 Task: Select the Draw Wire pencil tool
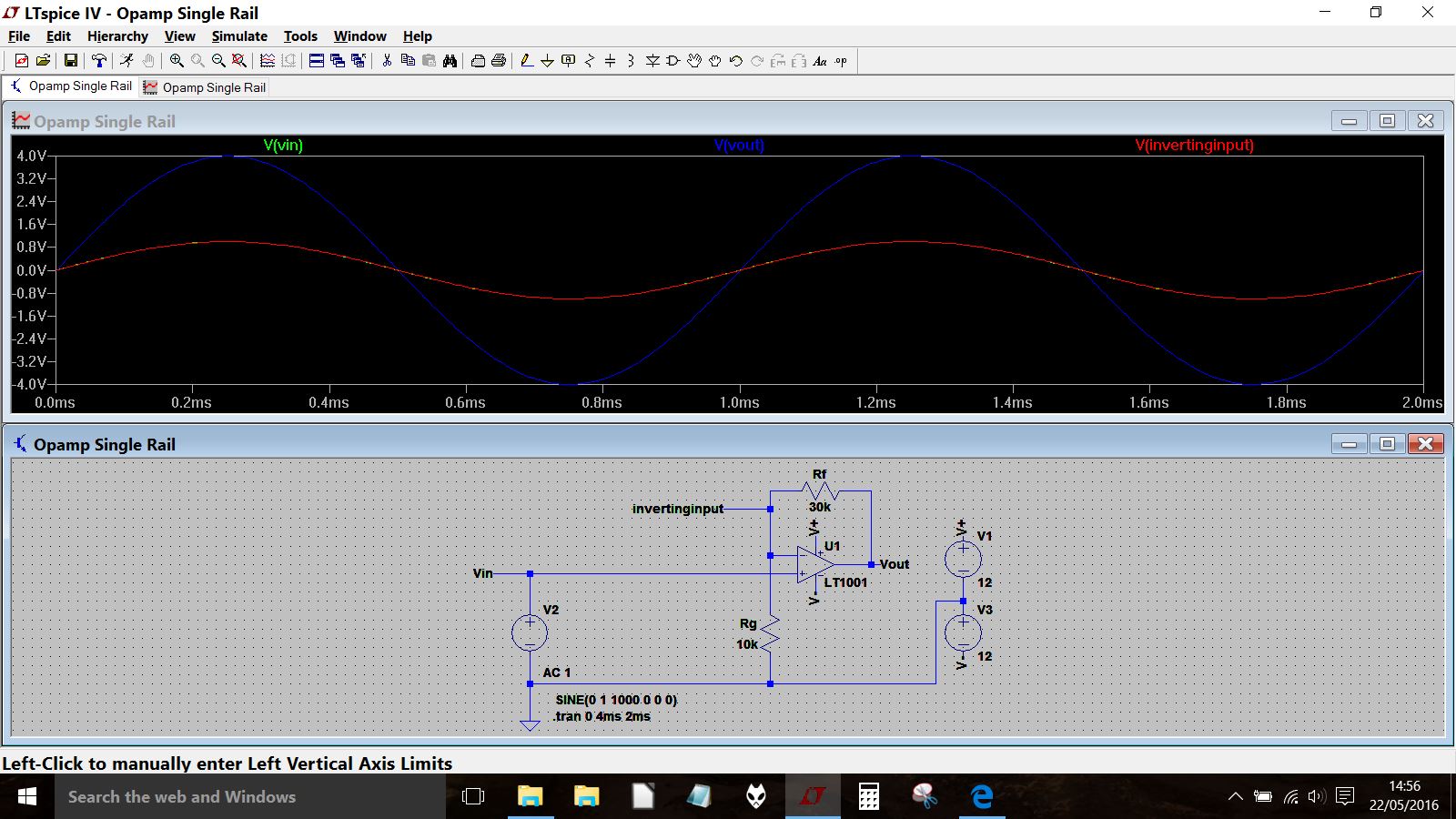526,61
